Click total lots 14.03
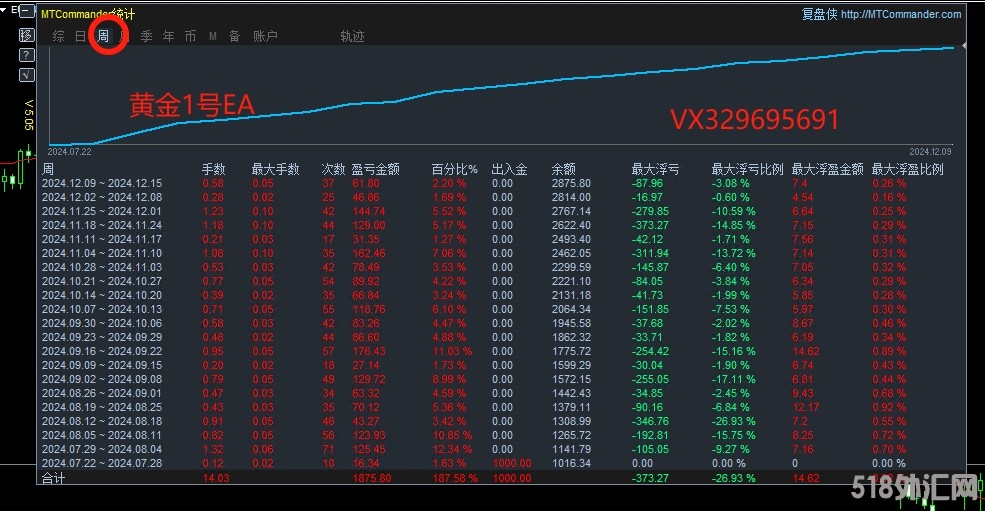The image size is (985, 511). click(215, 478)
